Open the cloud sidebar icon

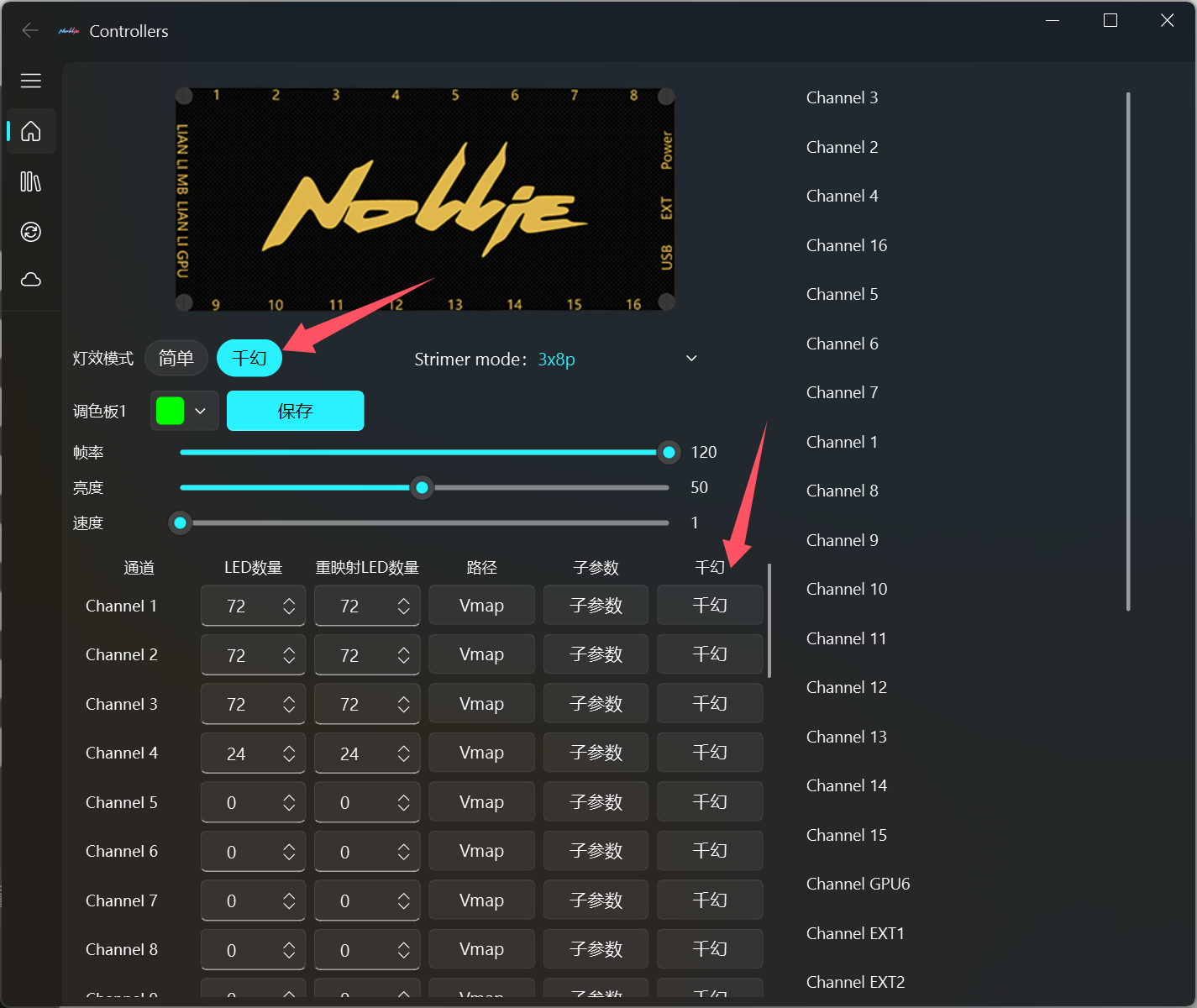click(x=31, y=280)
